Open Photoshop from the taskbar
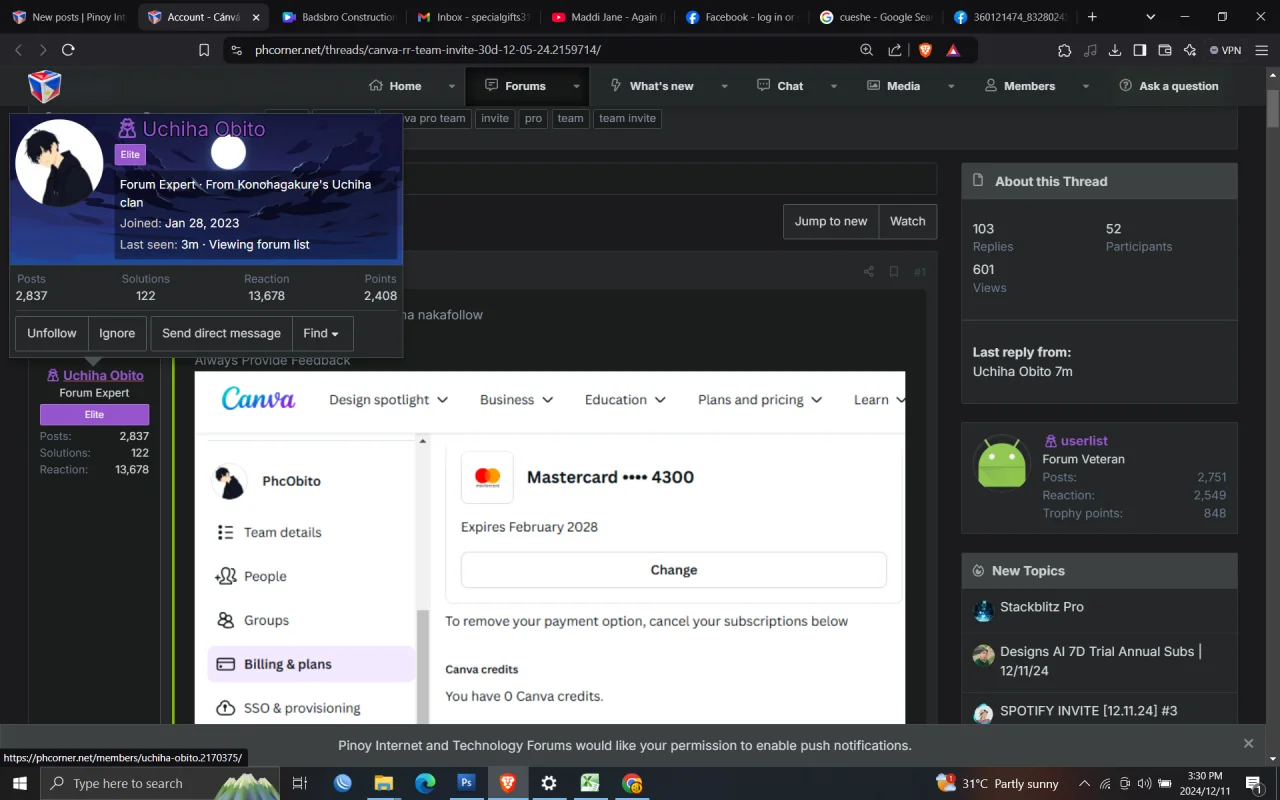This screenshot has height=800, width=1280. click(x=466, y=783)
